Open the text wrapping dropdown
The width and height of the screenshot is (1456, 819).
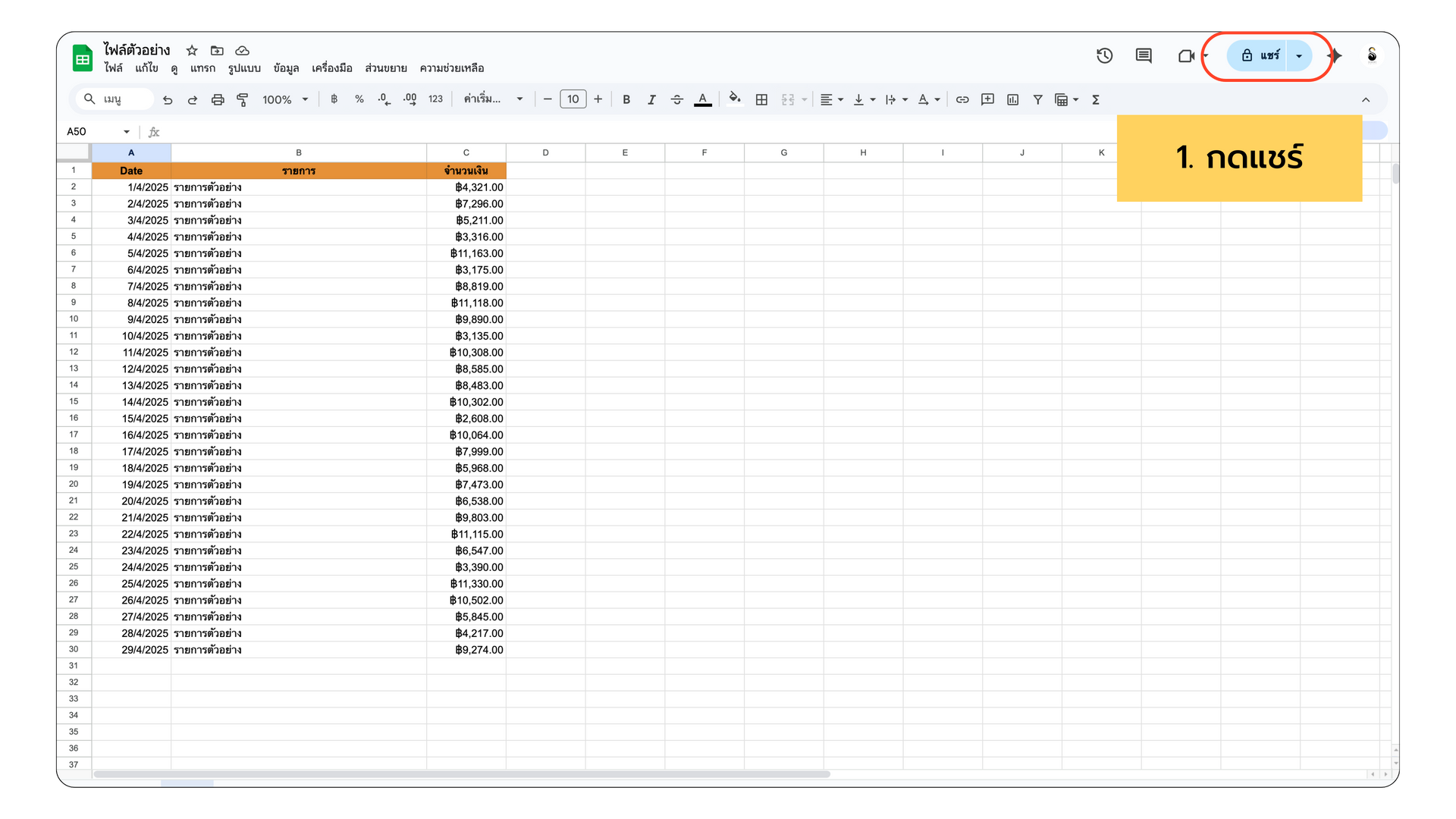896,99
